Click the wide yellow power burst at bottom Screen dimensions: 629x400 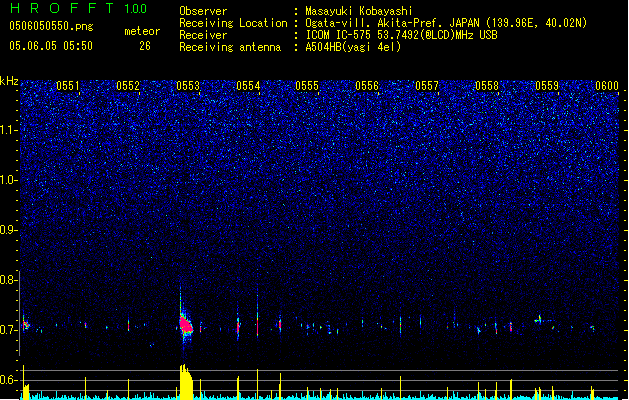(185, 382)
